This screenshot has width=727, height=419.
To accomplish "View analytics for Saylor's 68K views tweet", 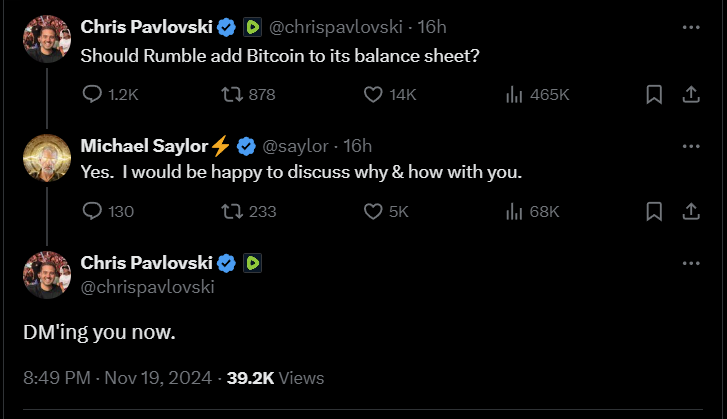I will (x=515, y=211).
